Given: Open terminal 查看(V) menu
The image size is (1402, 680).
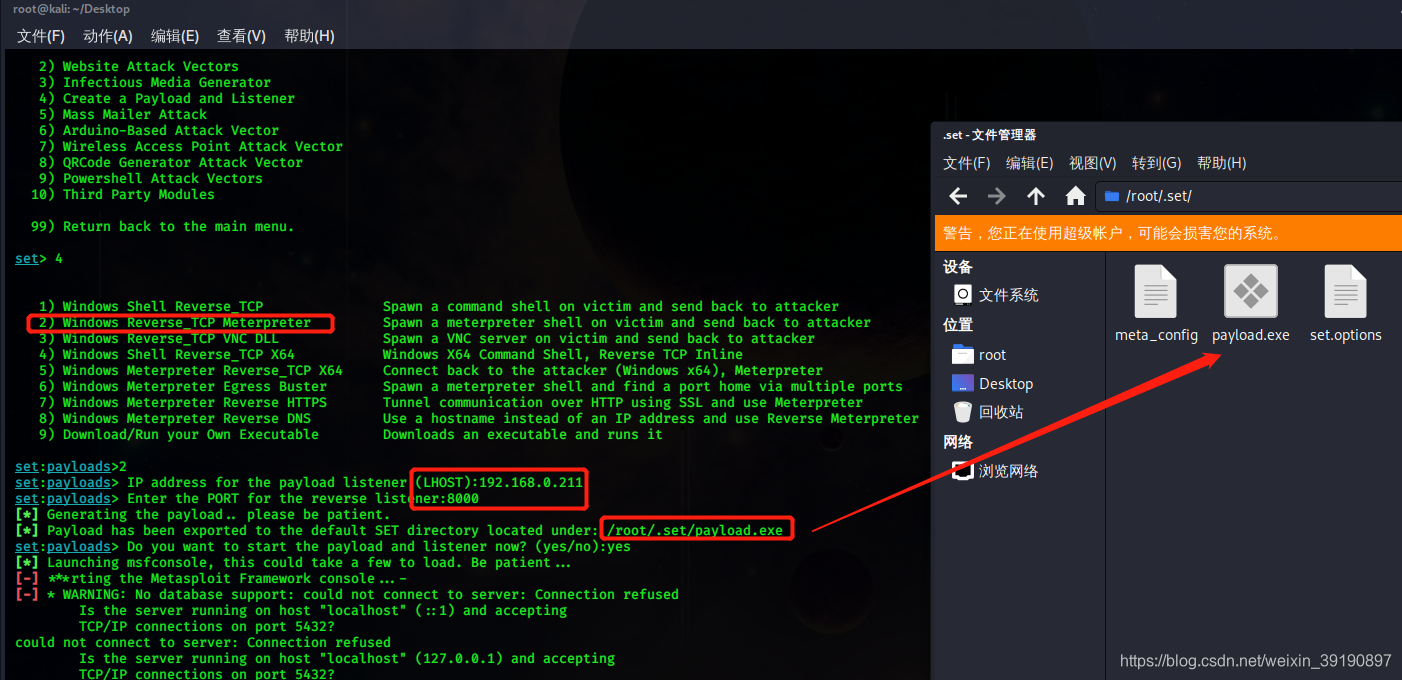Looking at the screenshot, I should [x=241, y=36].
